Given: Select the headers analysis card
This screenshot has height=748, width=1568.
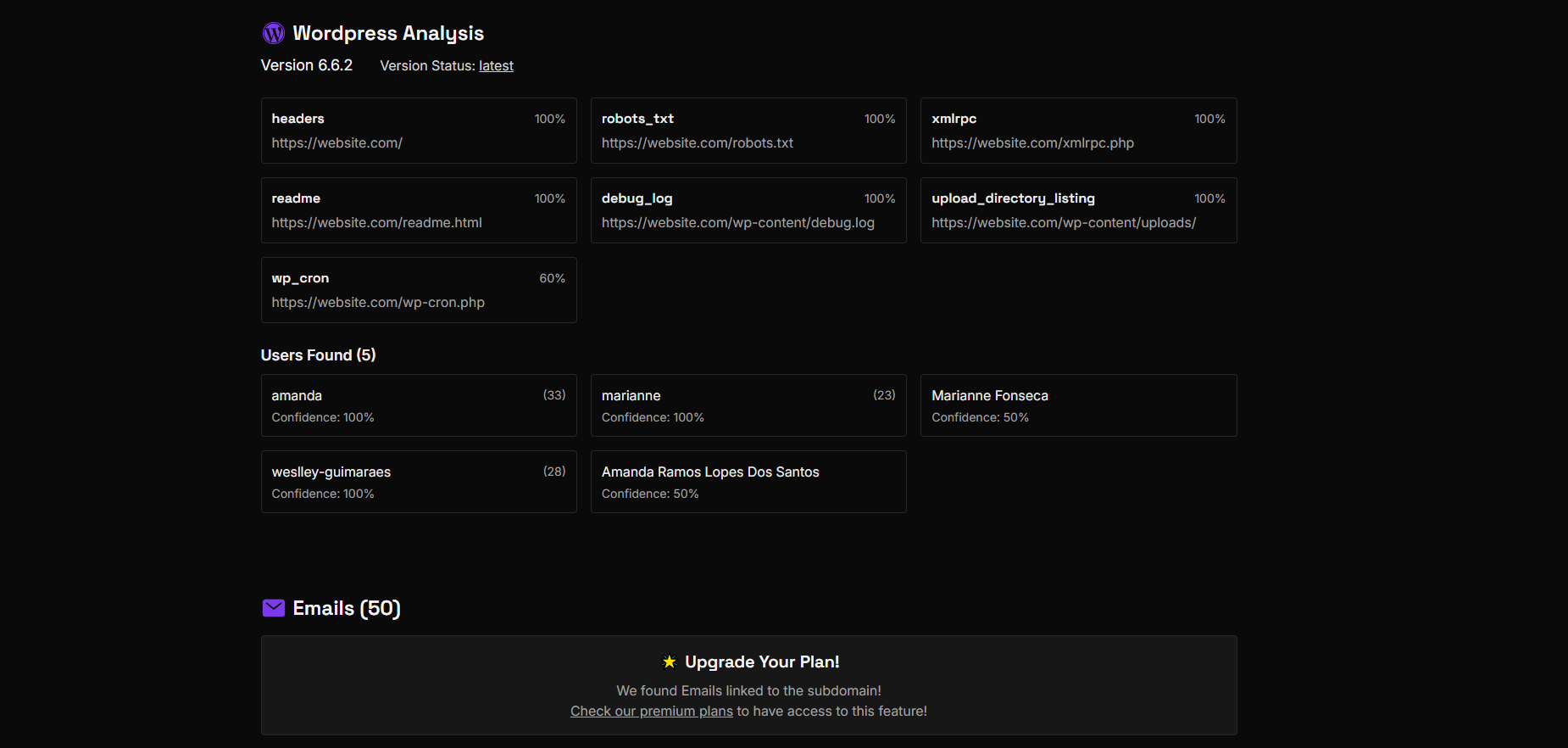Looking at the screenshot, I should click(419, 131).
